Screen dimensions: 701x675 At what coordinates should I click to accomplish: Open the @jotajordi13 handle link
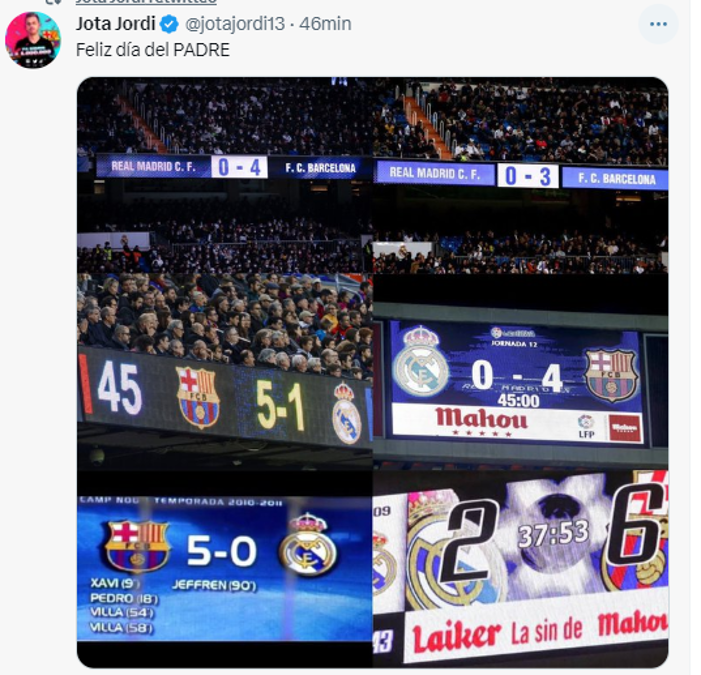(x=235, y=24)
